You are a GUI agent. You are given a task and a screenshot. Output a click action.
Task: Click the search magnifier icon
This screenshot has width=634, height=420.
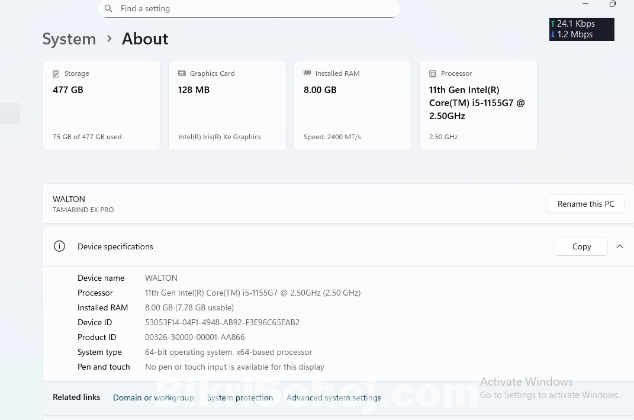108,8
